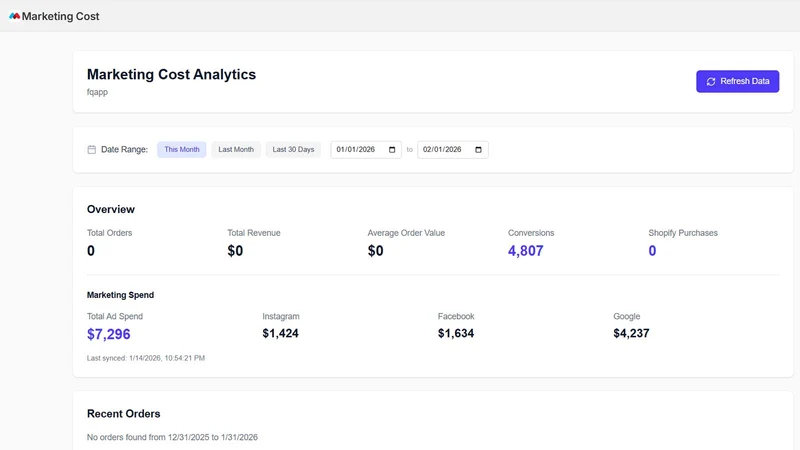800x450 pixels.
Task: Click the Total Ad Spend label
Action: pos(115,316)
